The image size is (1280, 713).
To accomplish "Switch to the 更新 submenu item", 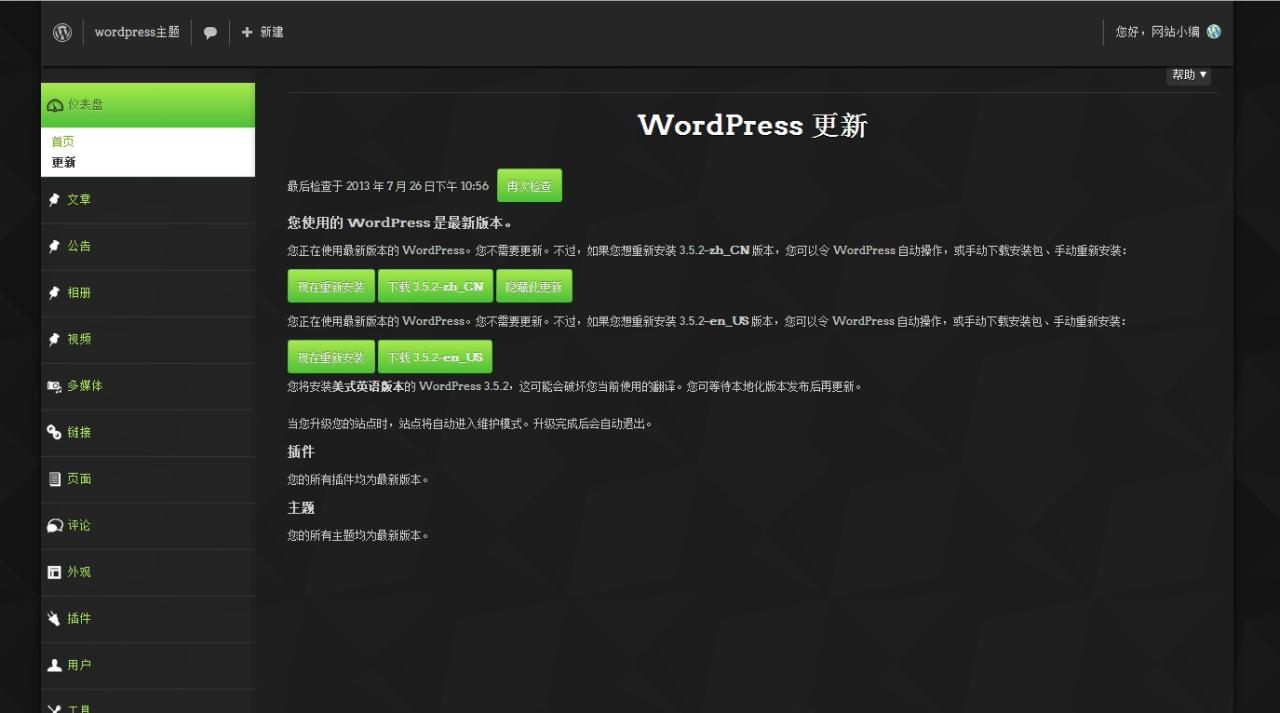I will (62, 161).
